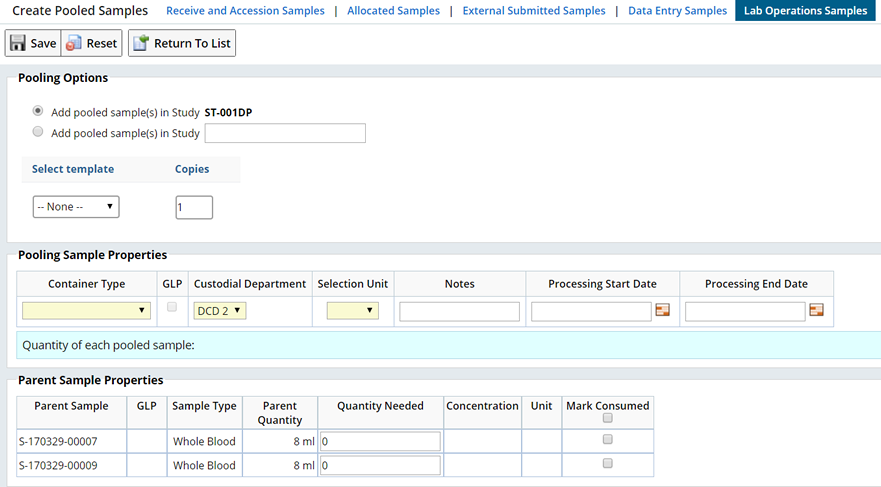Click Quantity Needed field for S-170329-00007
Image resolution: width=881 pixels, height=487 pixels.
tap(380, 442)
